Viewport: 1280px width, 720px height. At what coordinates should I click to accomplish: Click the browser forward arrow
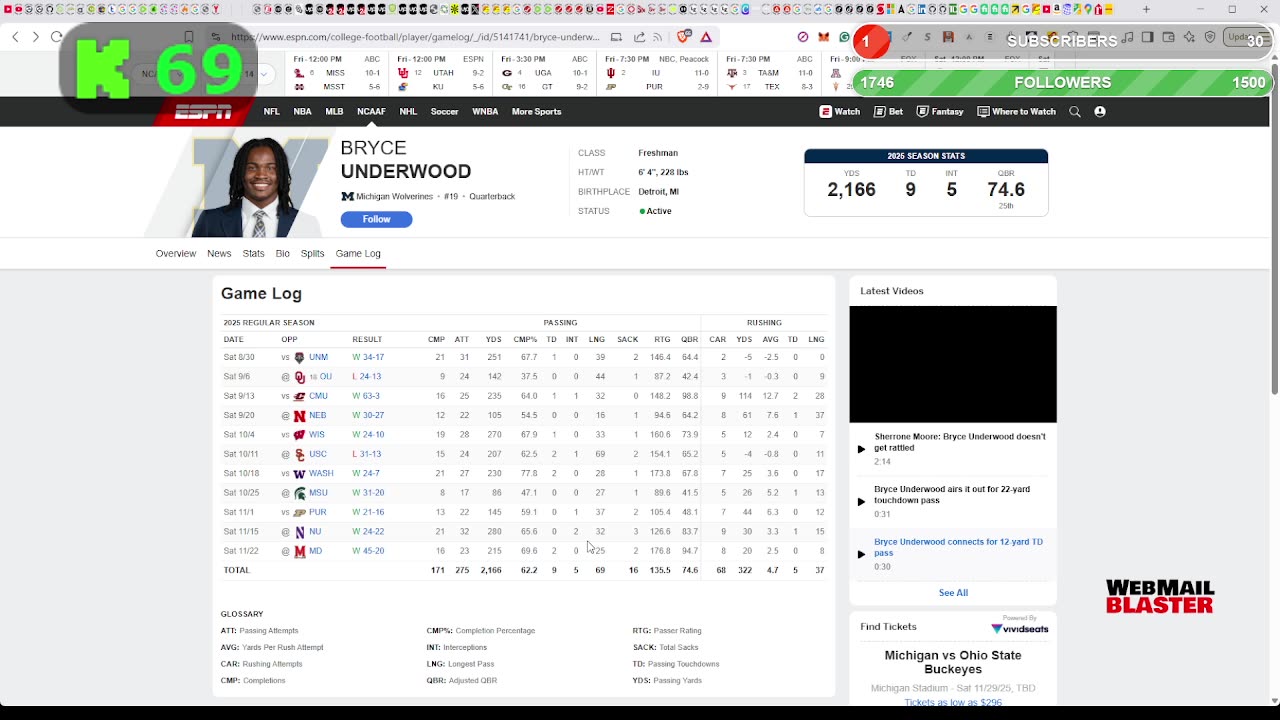click(x=35, y=37)
